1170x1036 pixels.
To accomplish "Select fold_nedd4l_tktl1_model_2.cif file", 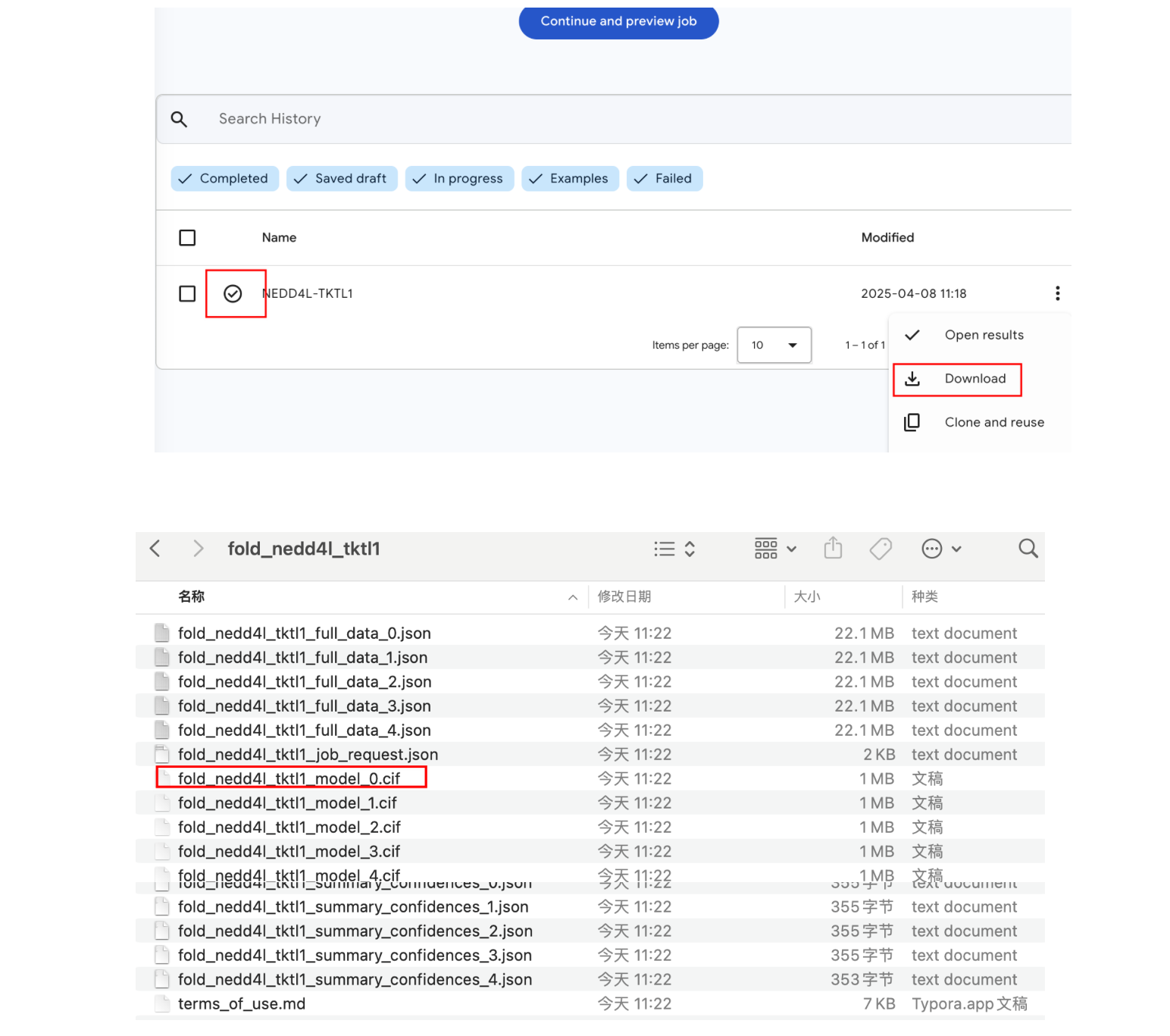I will (x=590, y=828).
